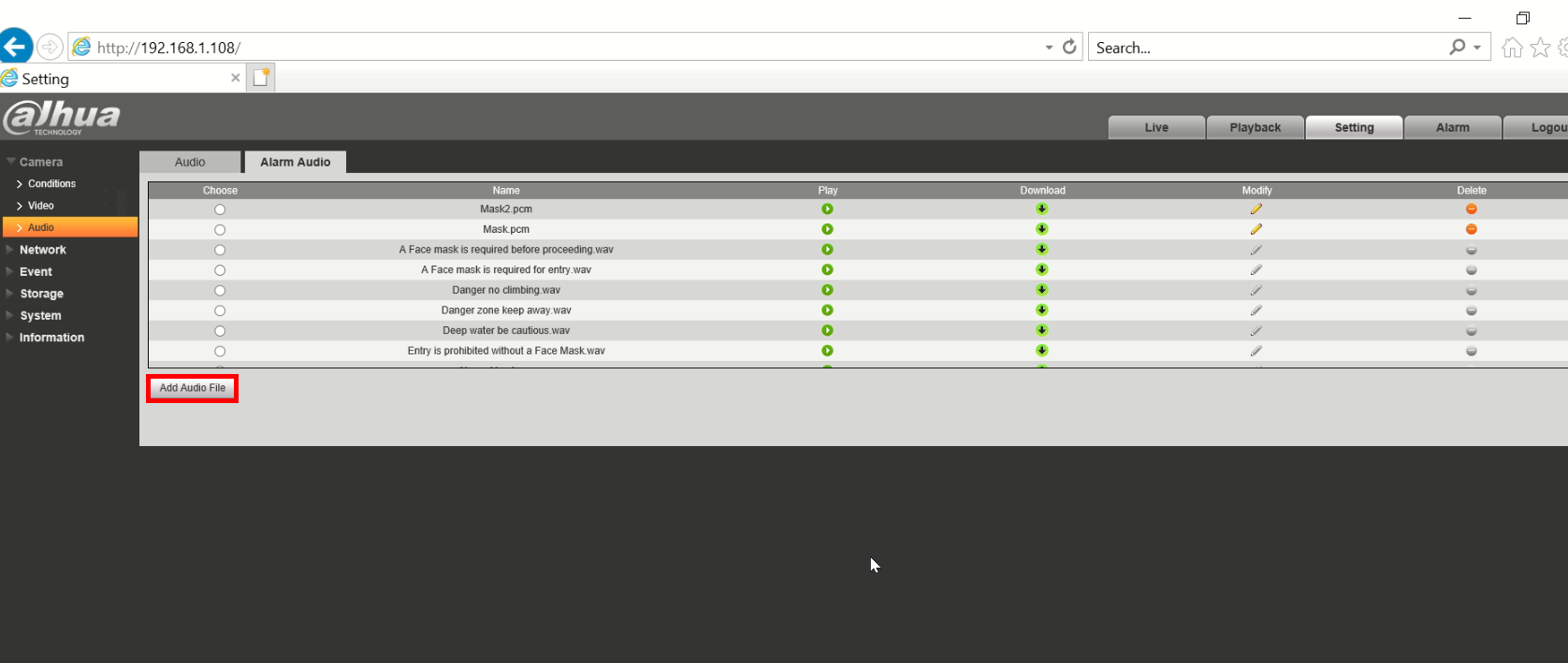This screenshot has width=1568, height=663.
Task: Open the favorites star icon
Action: pos(1540,47)
